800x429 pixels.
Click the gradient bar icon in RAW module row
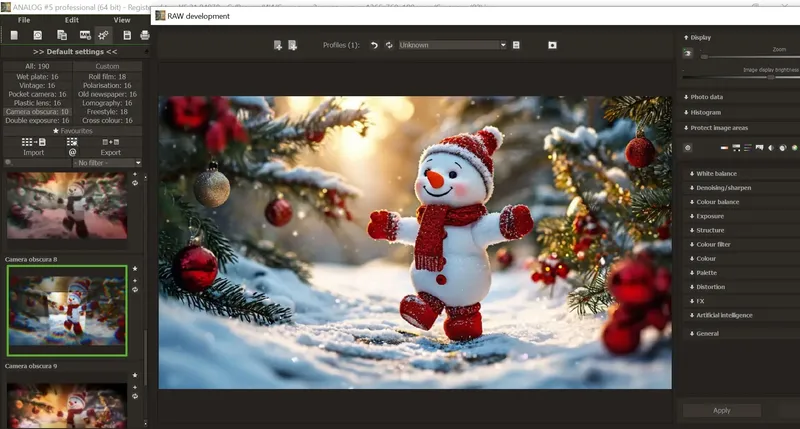[724, 148]
